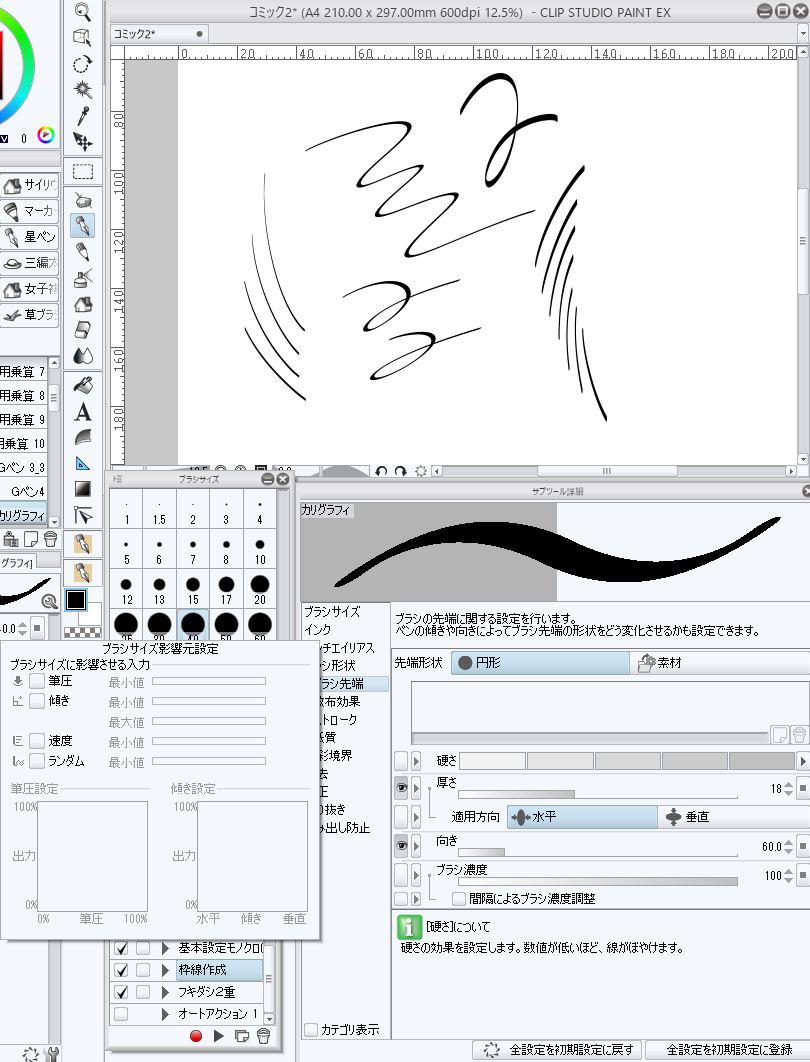Select the Airbrush tool
Screen dimensions: 810x1062
point(83,278)
